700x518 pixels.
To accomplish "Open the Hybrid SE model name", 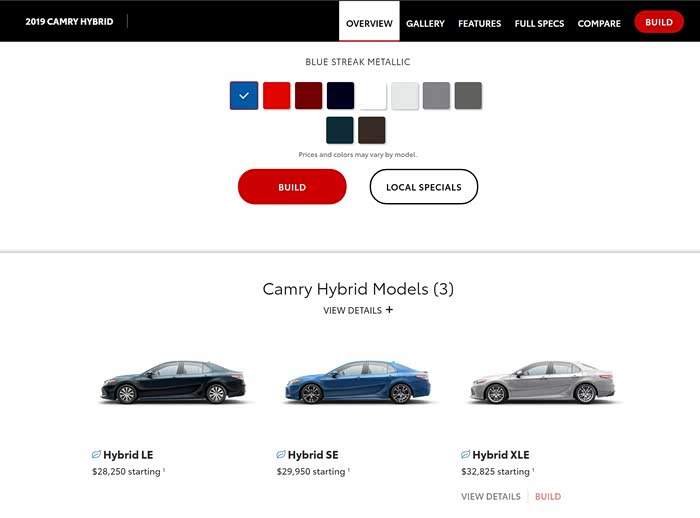I will tap(313, 455).
